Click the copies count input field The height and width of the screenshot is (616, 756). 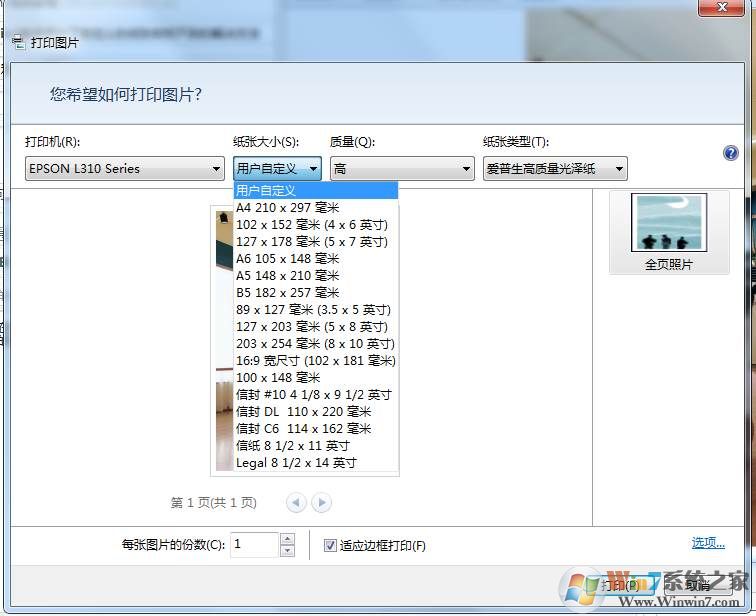255,545
